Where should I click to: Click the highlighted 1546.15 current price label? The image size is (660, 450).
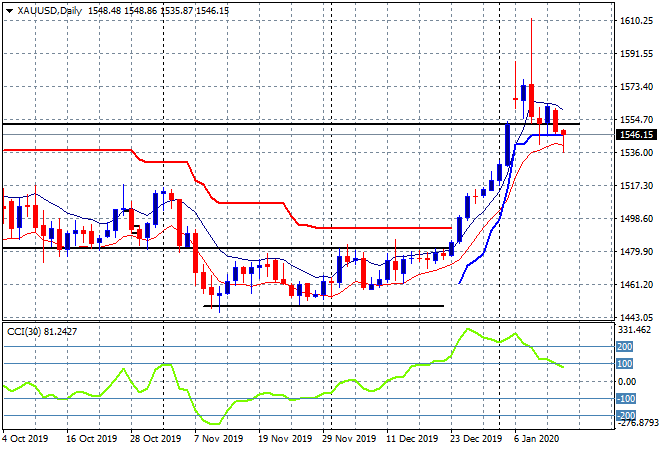click(636, 135)
